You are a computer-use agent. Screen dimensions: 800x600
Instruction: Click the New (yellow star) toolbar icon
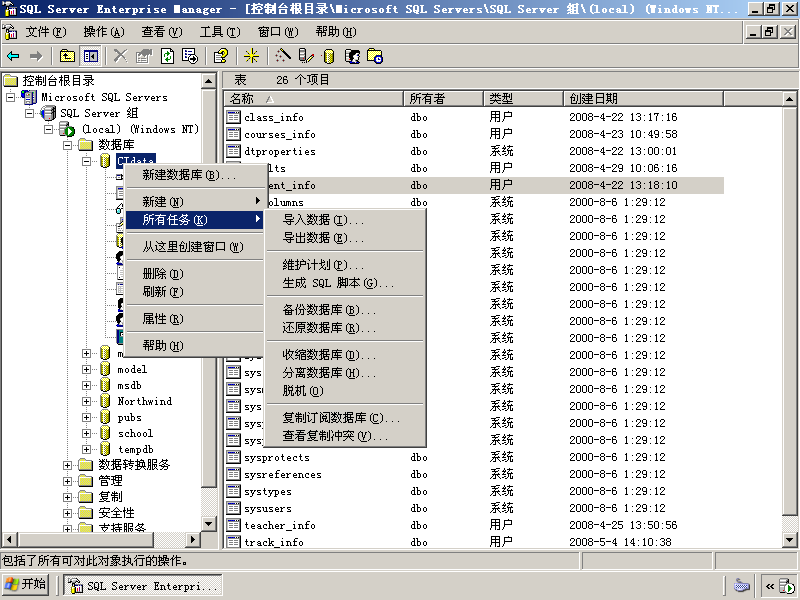point(251,56)
